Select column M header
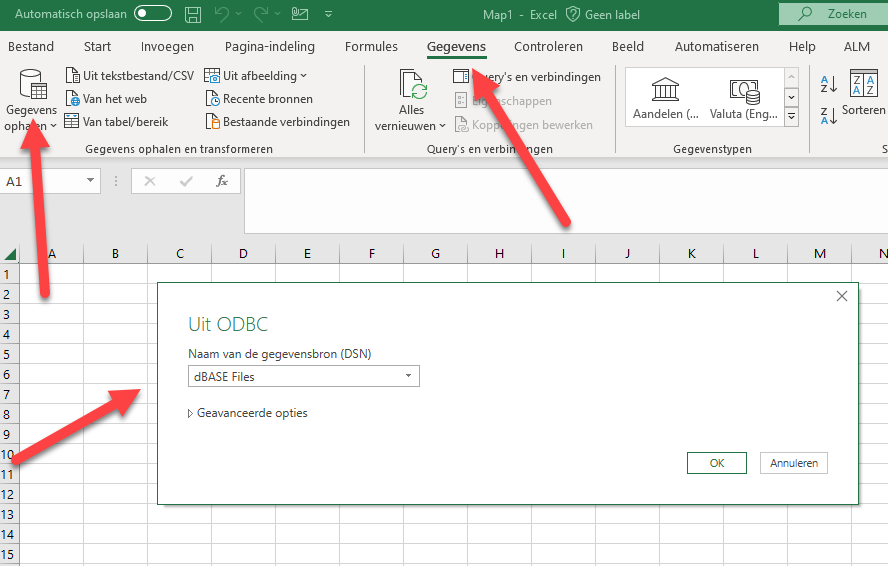888x566 pixels. point(819,254)
